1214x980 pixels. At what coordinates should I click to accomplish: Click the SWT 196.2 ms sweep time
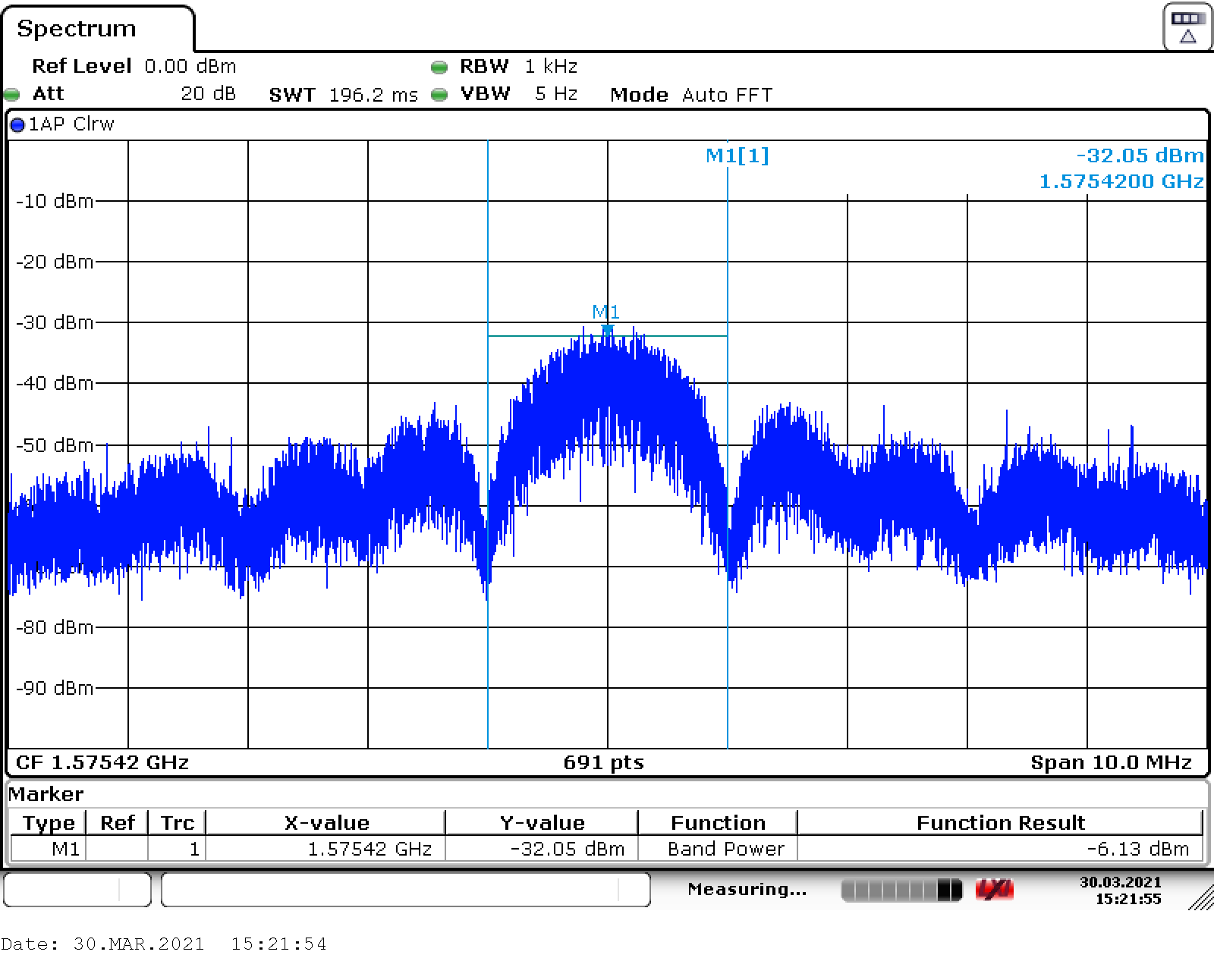(343, 95)
